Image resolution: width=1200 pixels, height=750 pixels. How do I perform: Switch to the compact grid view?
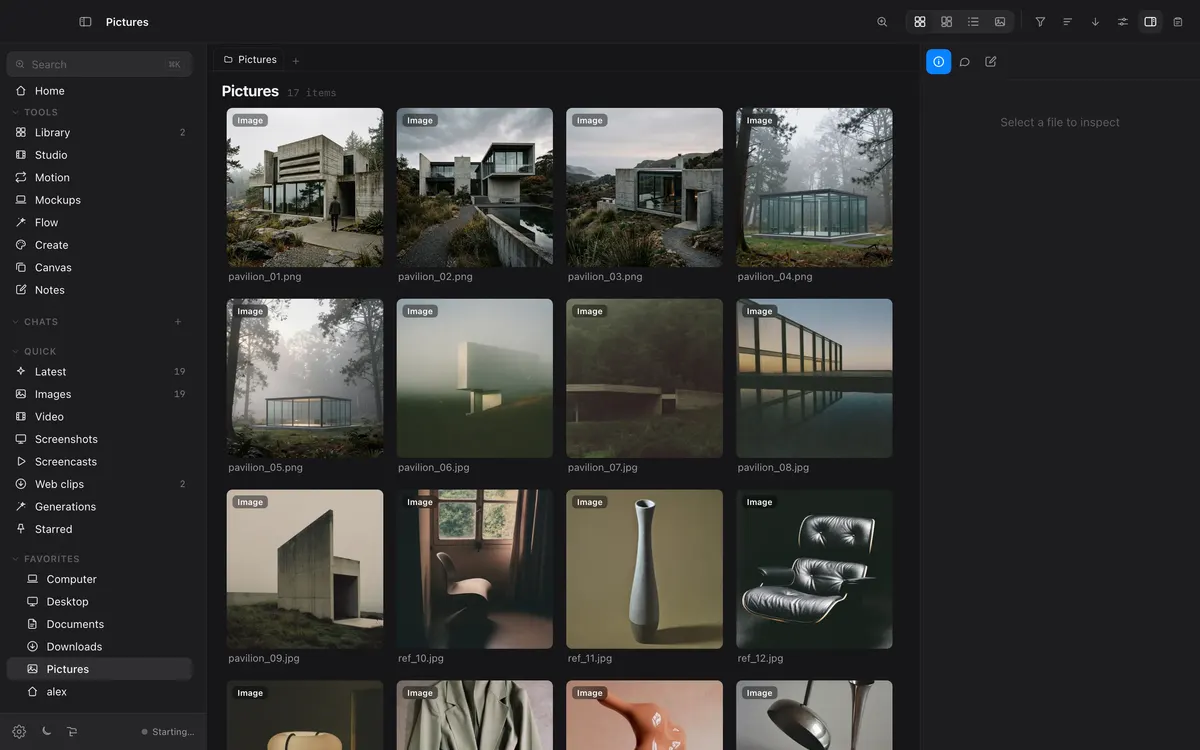947,22
